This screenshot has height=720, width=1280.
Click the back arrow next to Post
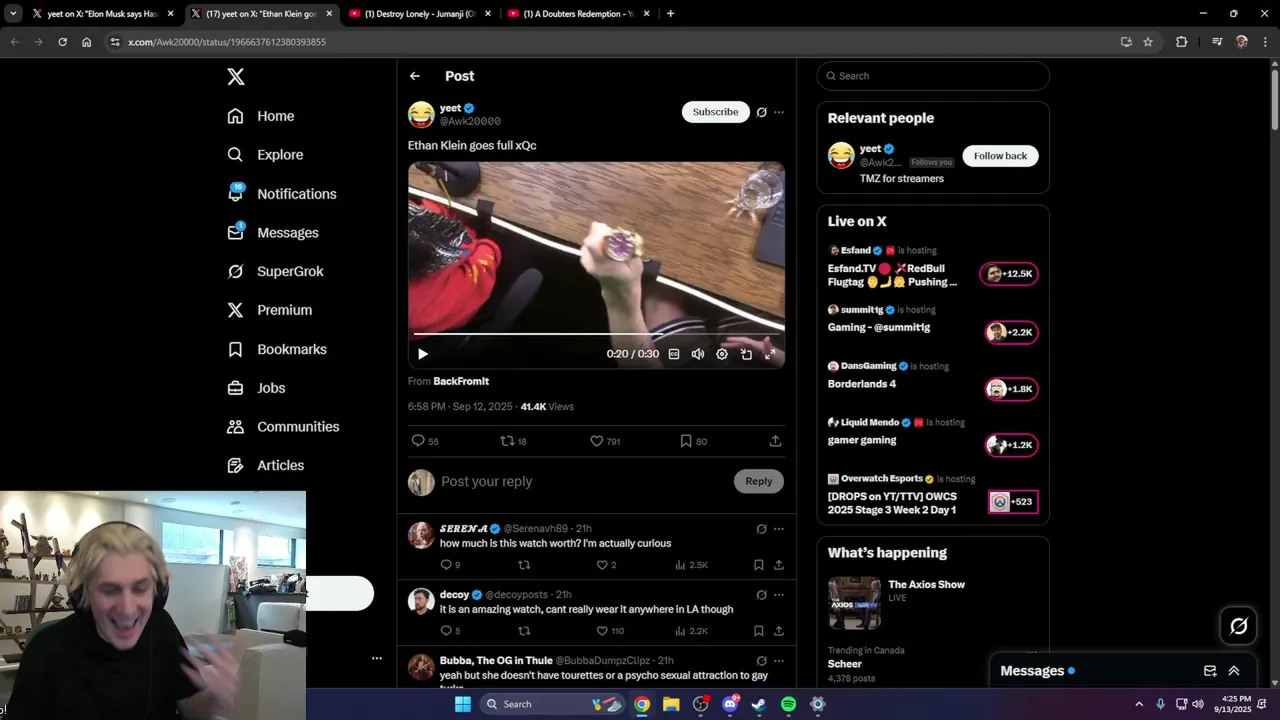[414, 76]
